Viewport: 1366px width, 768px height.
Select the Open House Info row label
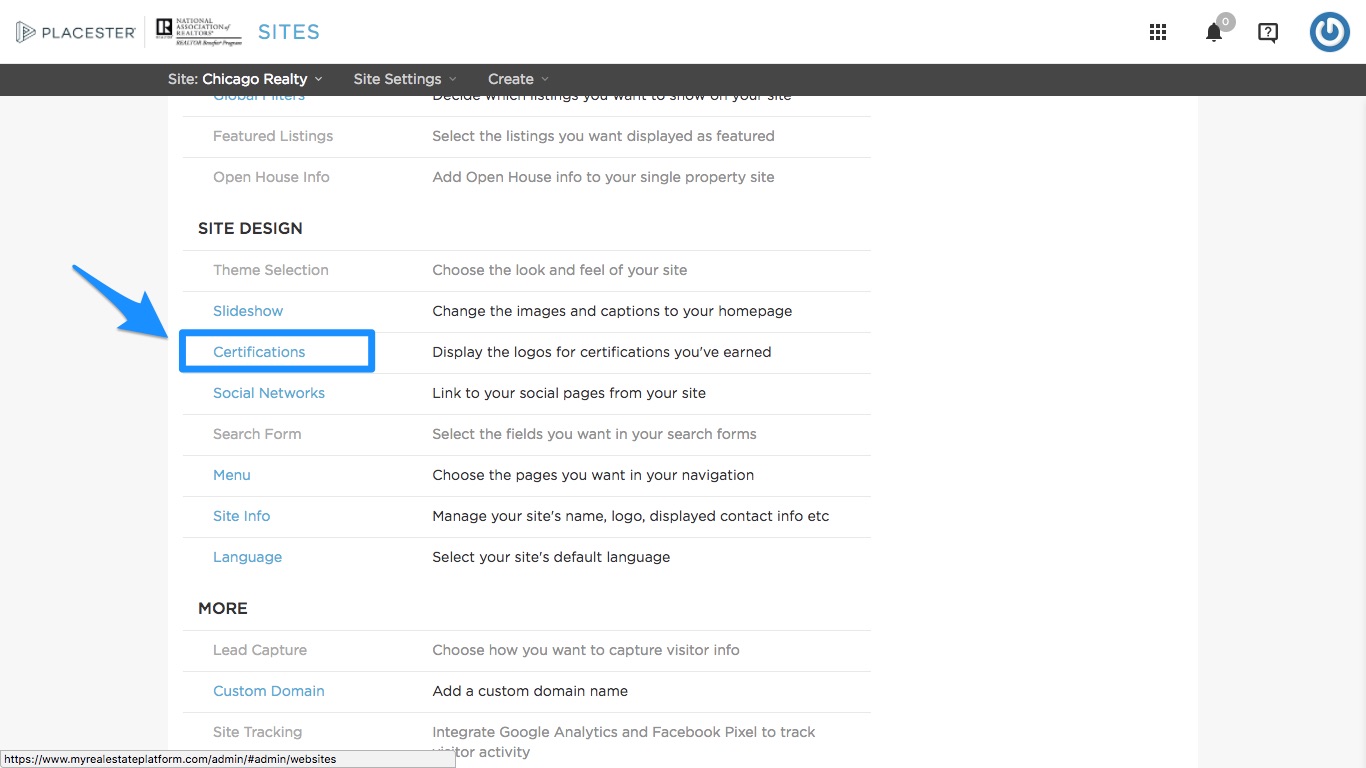(271, 177)
